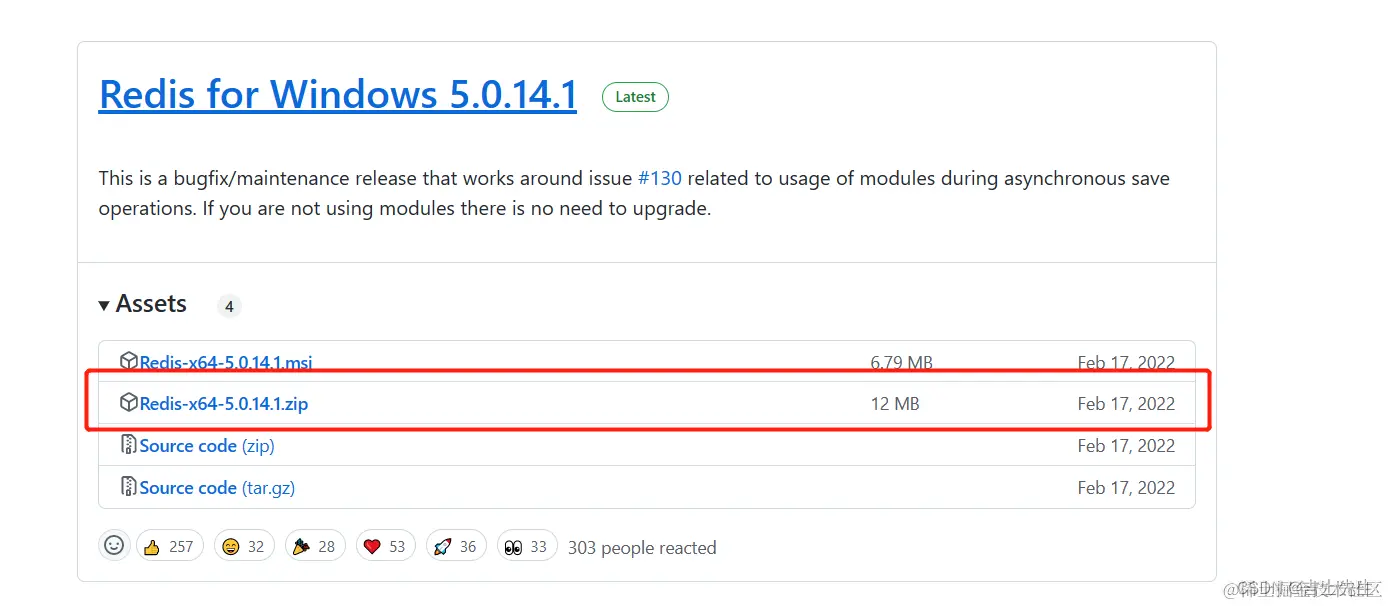The image size is (1389, 606).
Task: Click package icon beside Redis-x64-5.0.14.1.msi
Action: [129, 361]
